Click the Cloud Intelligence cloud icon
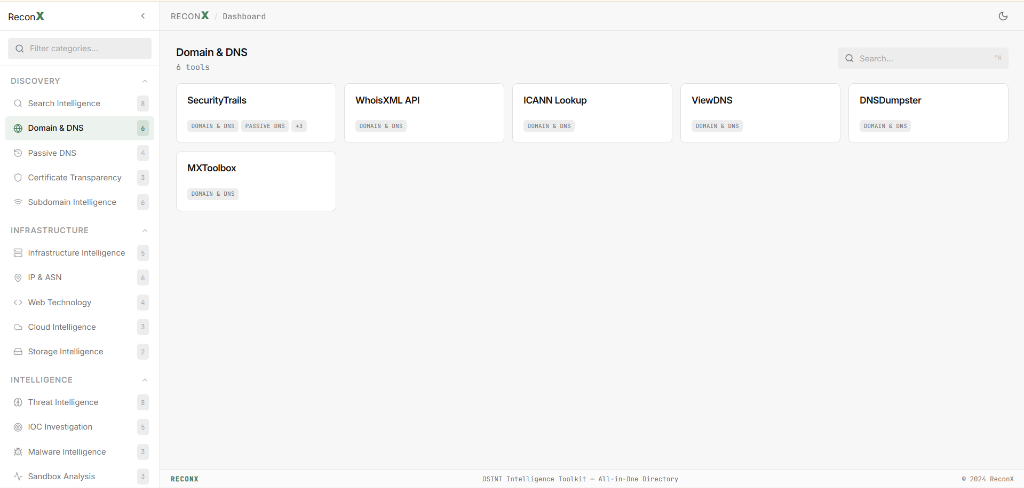The height and width of the screenshot is (488, 1024). (18, 327)
